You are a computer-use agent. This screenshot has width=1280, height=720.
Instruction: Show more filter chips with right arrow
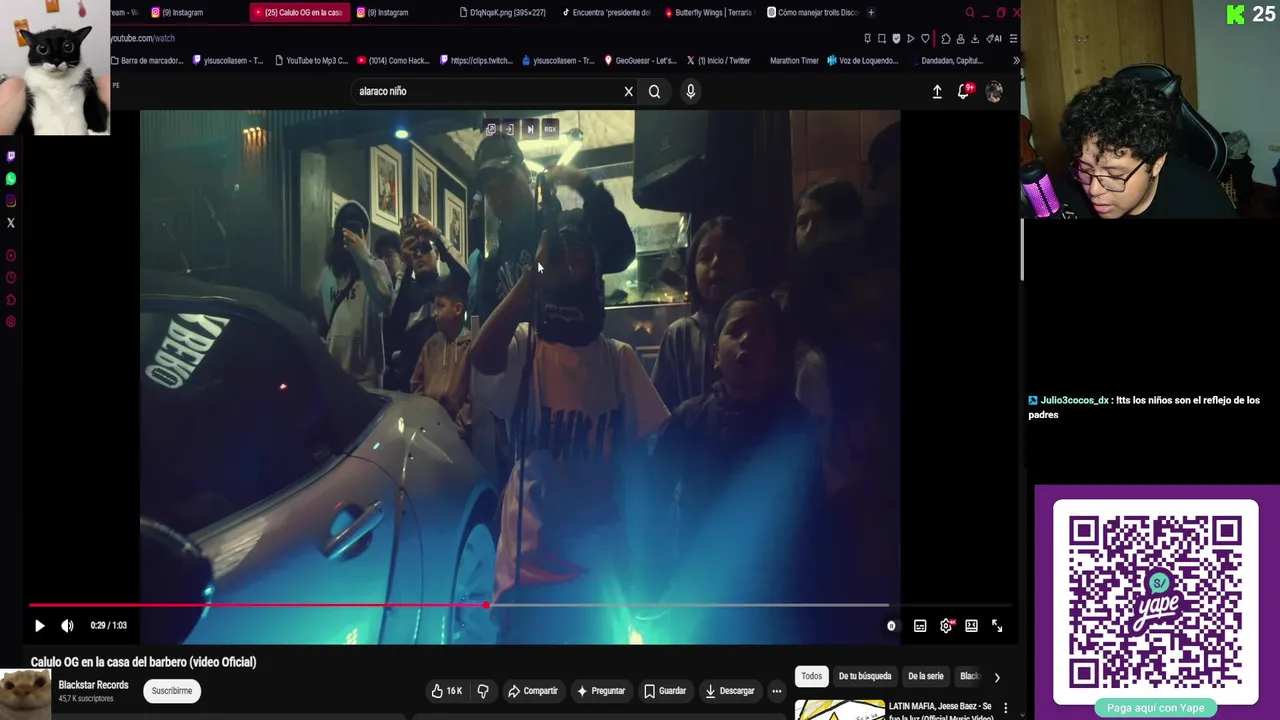[996, 677]
